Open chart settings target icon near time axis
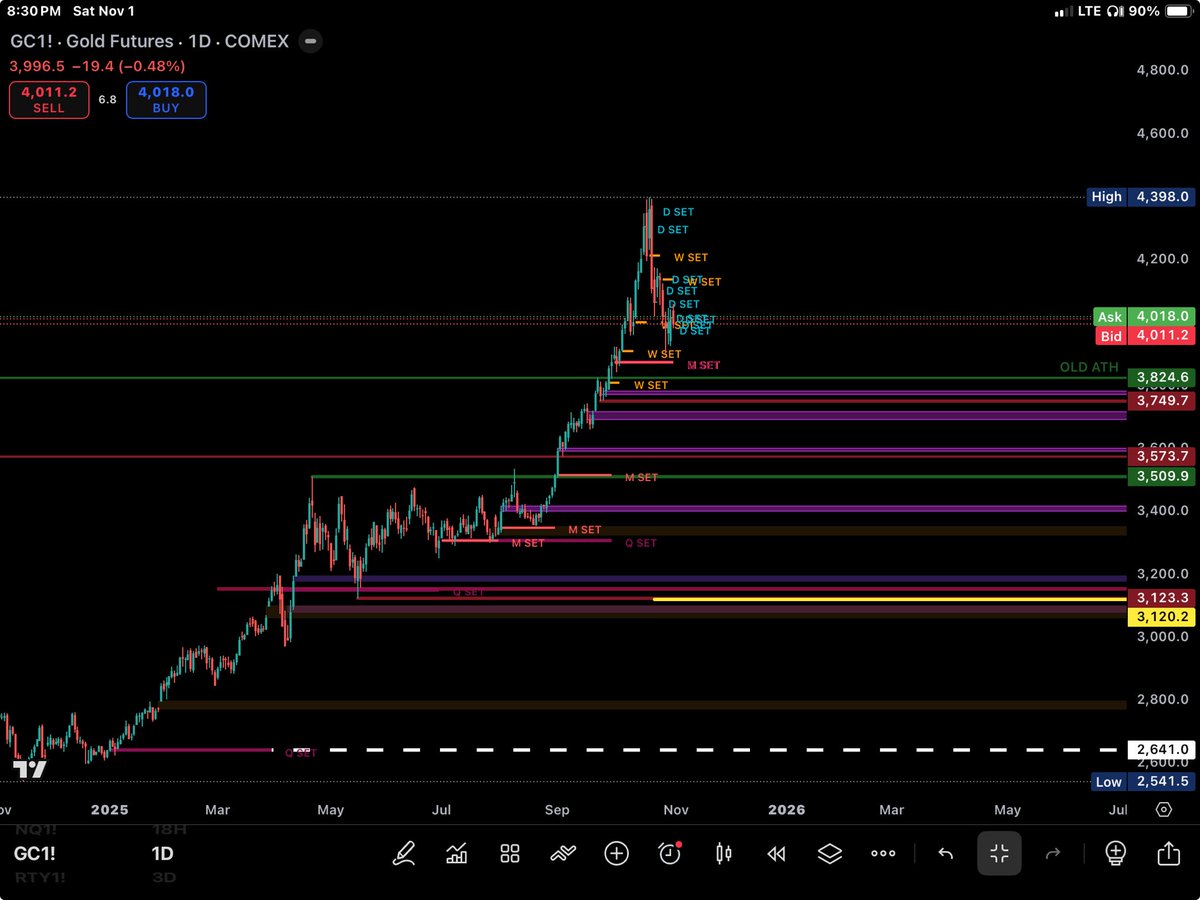The image size is (1200, 900). click(1164, 810)
